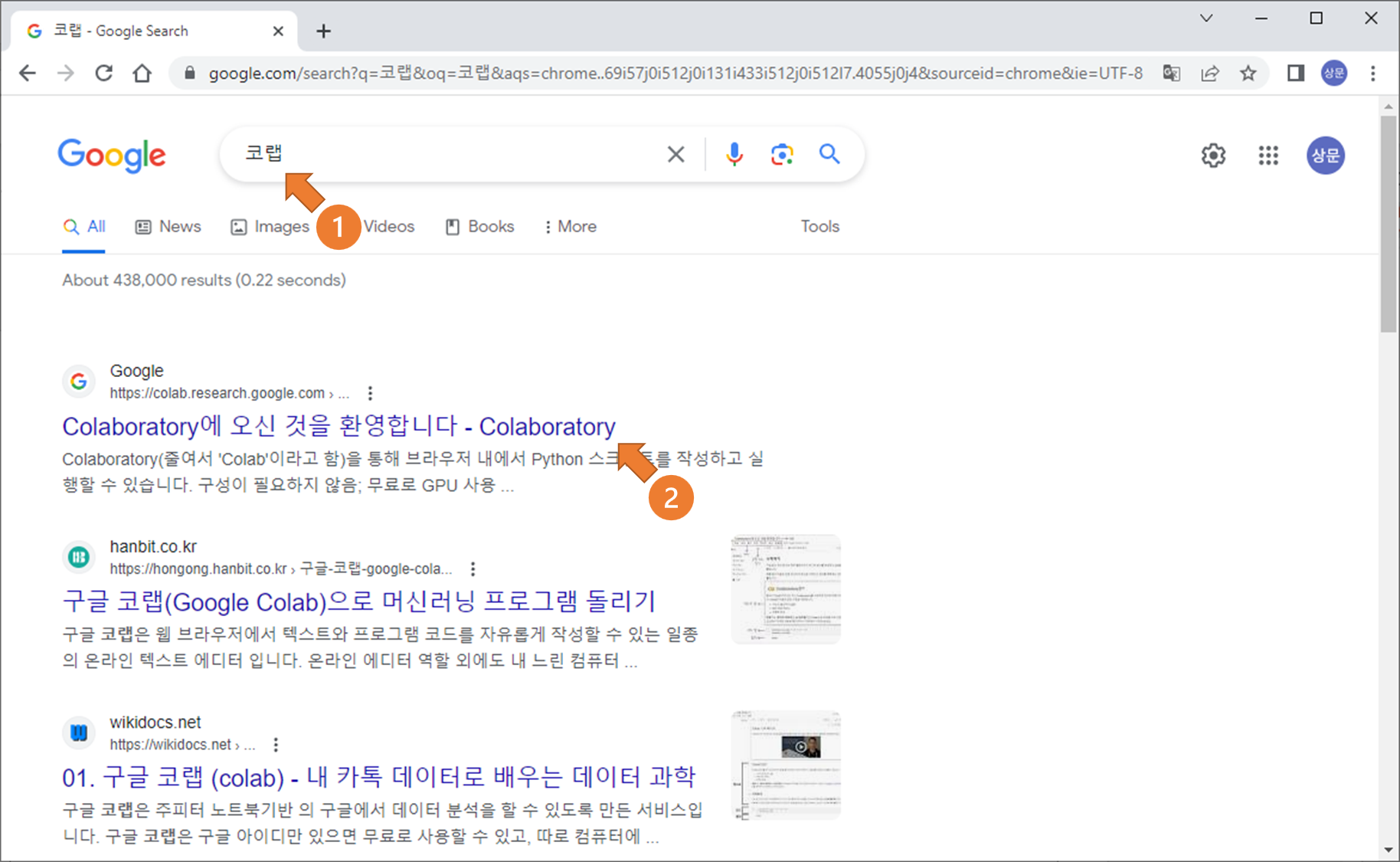The image size is (1400, 862).
Task: Click the wikidocs.net URL
Action: click(182, 744)
